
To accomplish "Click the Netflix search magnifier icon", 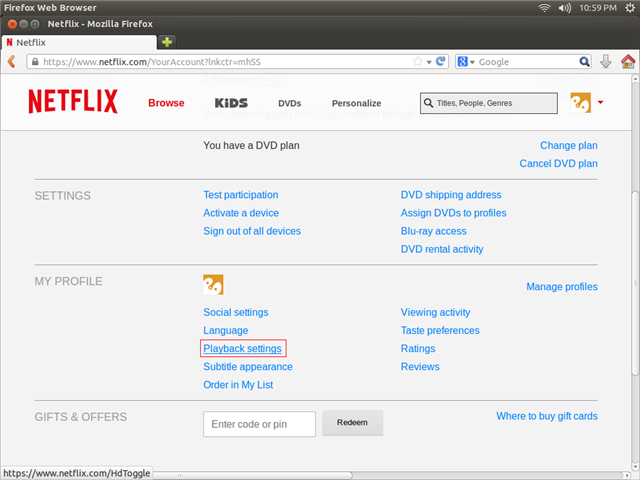I will tap(428, 103).
